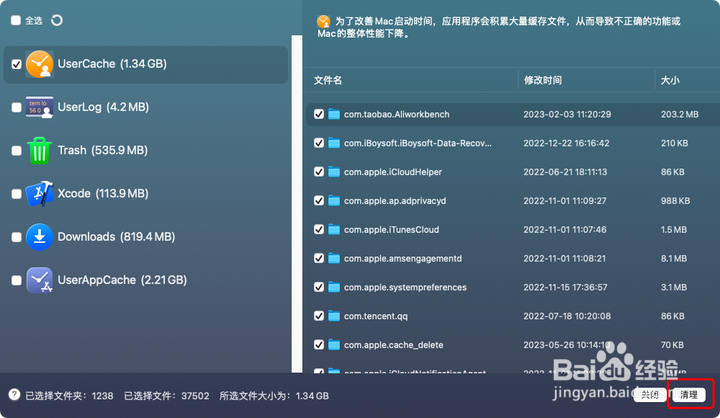This screenshot has width=720, height=418.
Task: Click the UserLog icon
Action: [39, 107]
